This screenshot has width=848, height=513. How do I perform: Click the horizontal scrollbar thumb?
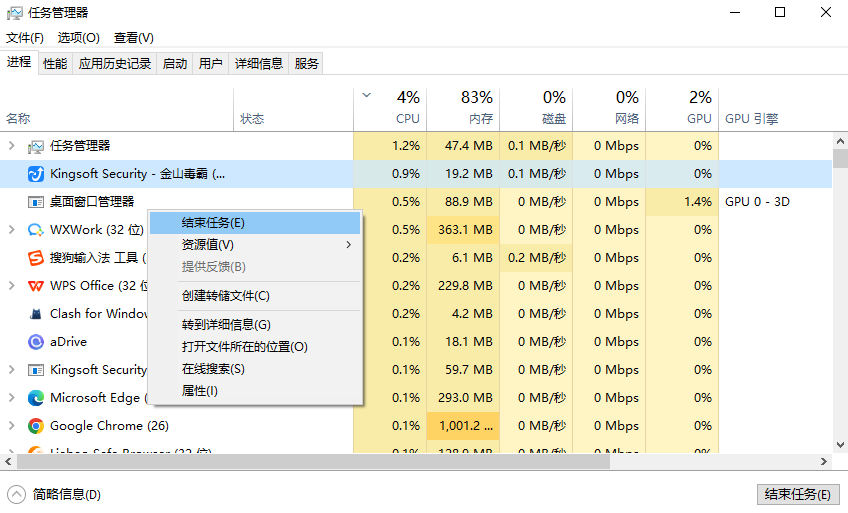point(313,462)
